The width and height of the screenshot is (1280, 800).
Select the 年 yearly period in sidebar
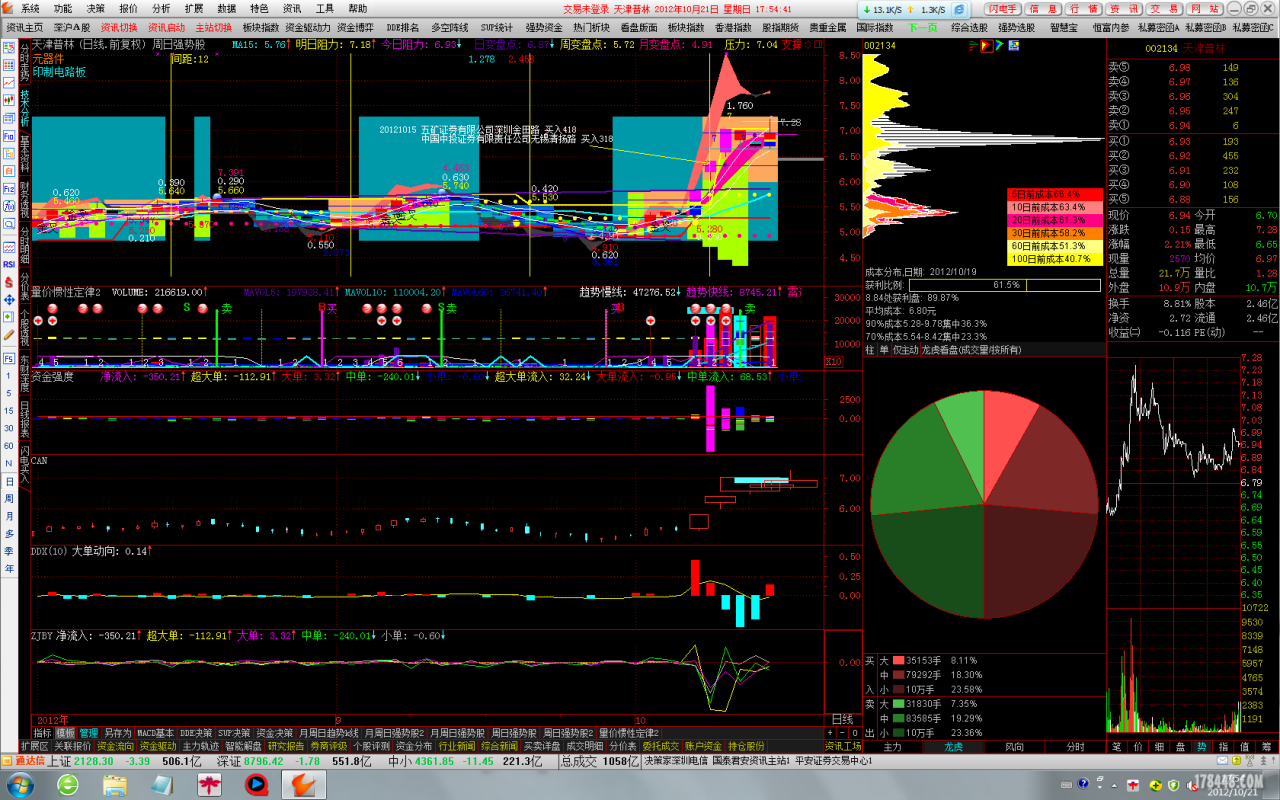tap(9, 568)
